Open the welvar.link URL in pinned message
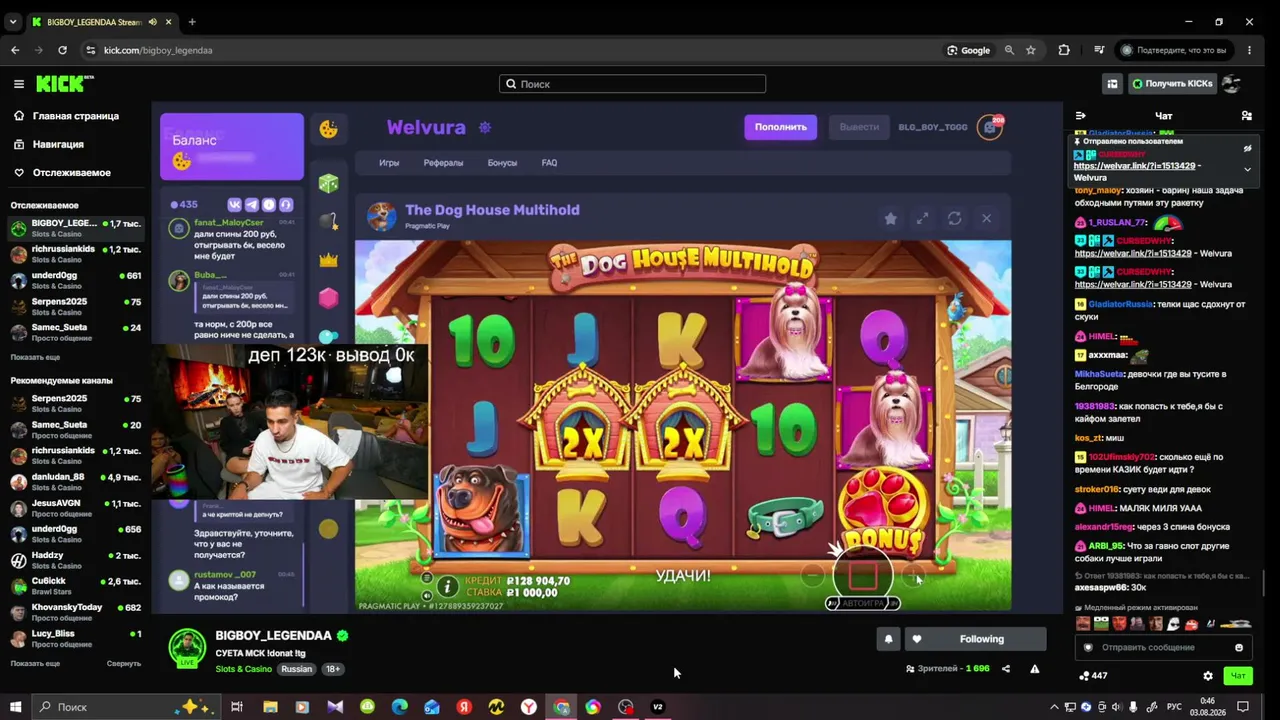Screen dimensions: 1280x720 [x=1134, y=166]
